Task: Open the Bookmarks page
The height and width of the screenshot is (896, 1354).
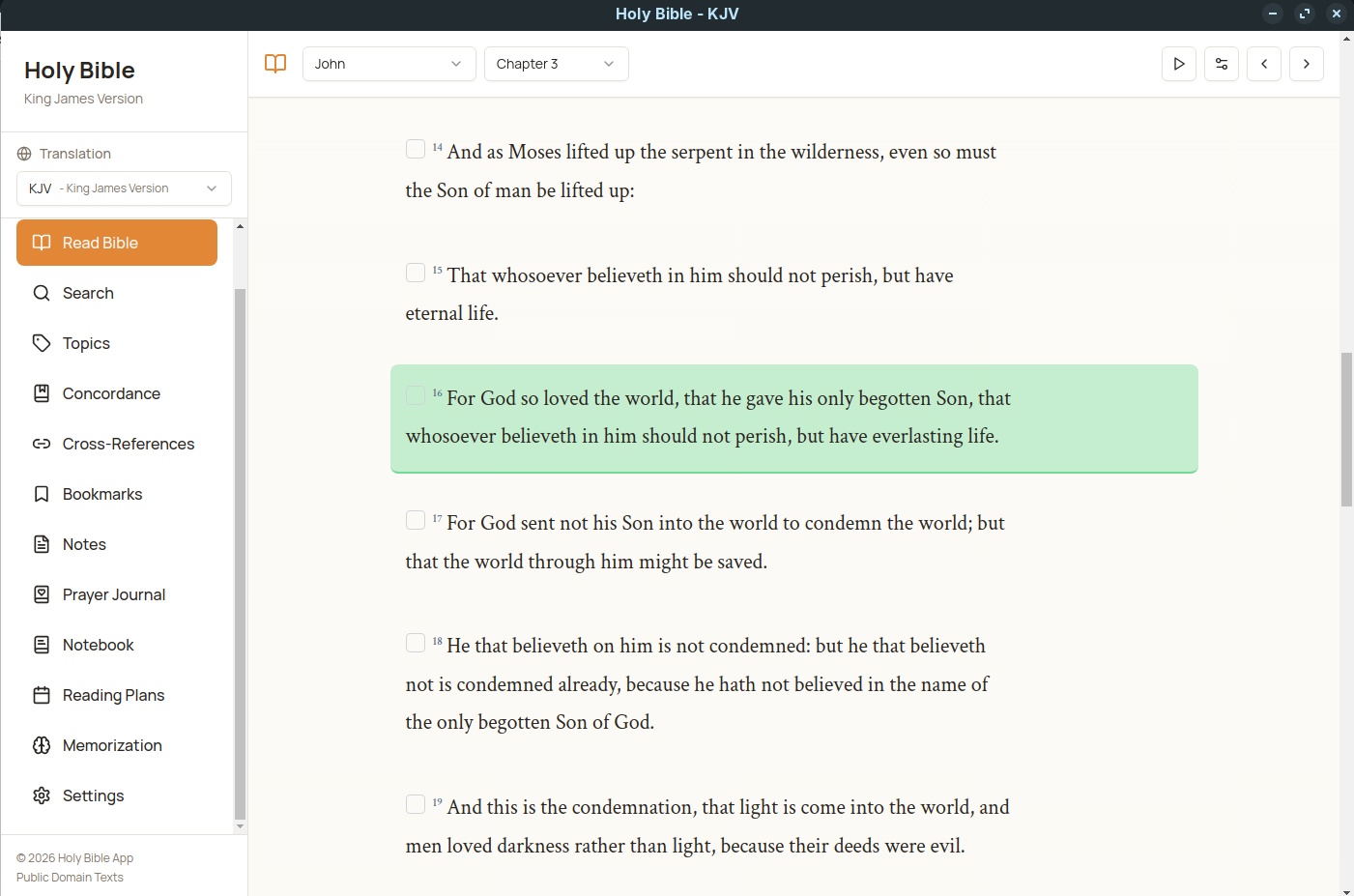Action: tap(117, 494)
